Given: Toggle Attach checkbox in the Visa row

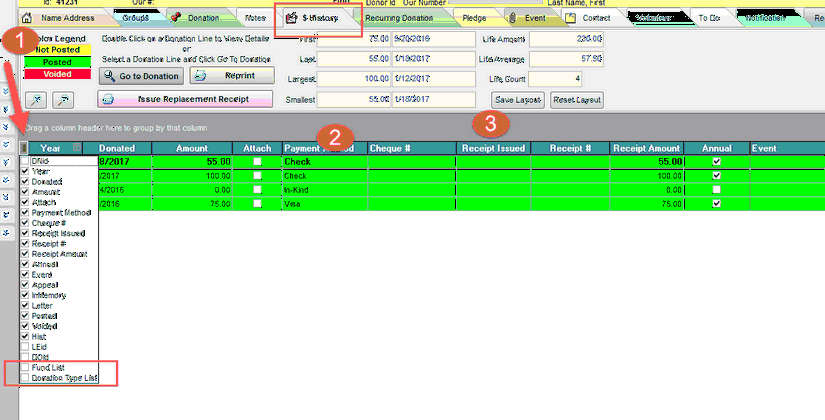Looking at the screenshot, I should [x=257, y=204].
